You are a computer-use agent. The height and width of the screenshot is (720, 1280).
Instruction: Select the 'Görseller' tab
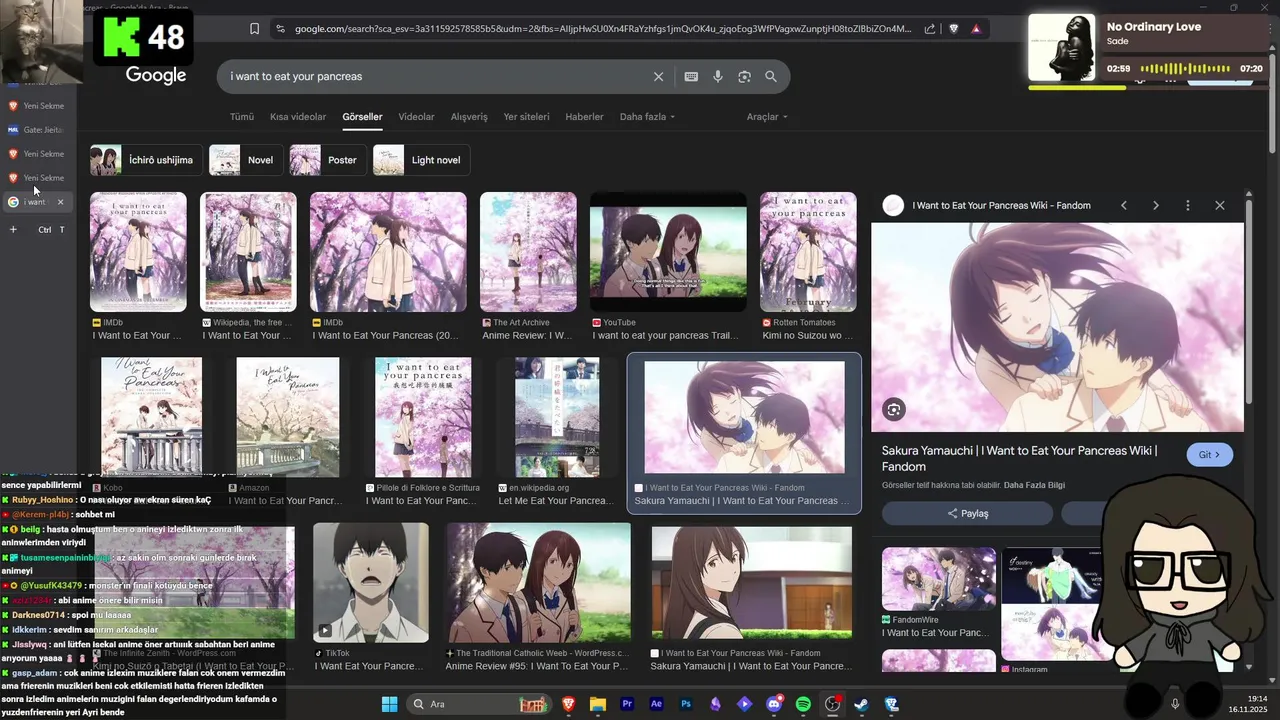click(x=362, y=117)
